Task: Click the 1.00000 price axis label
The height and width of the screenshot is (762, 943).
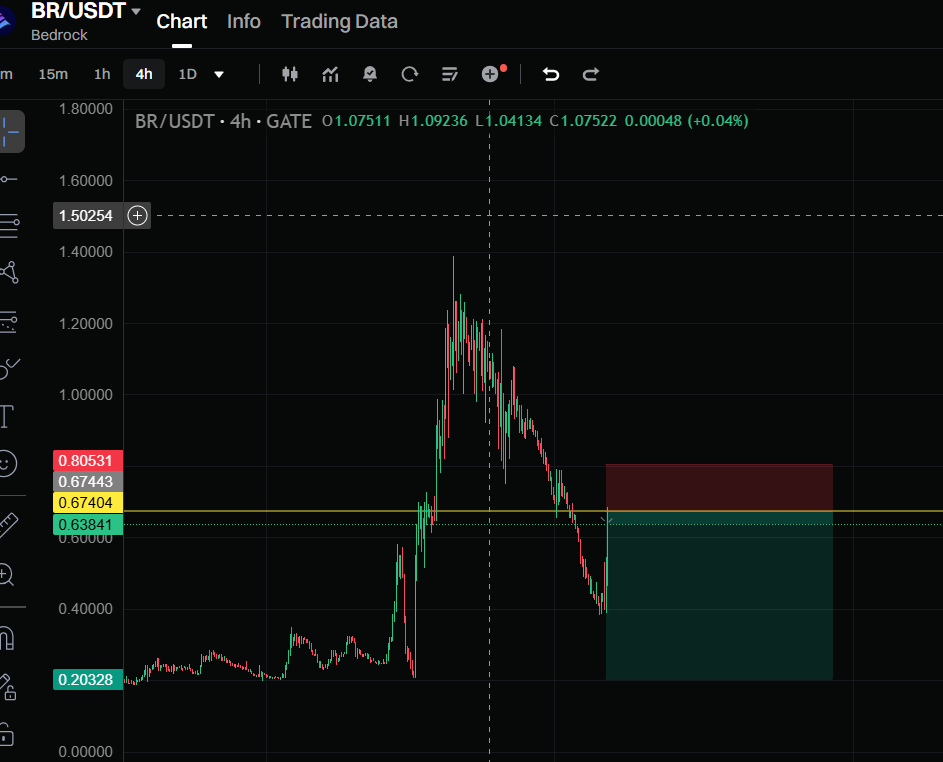Action: 85,395
